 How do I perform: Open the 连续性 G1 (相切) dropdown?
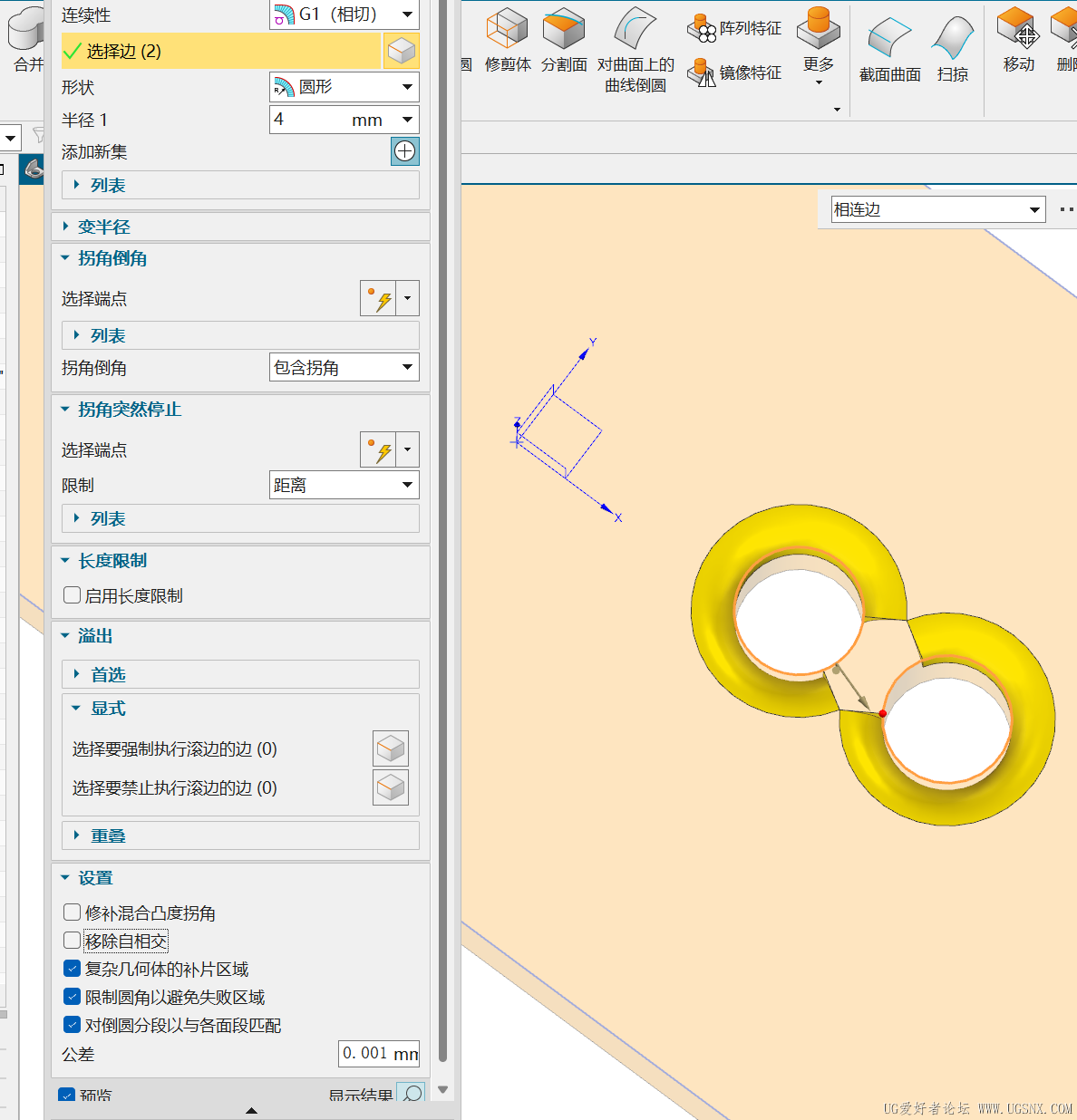[x=344, y=14]
